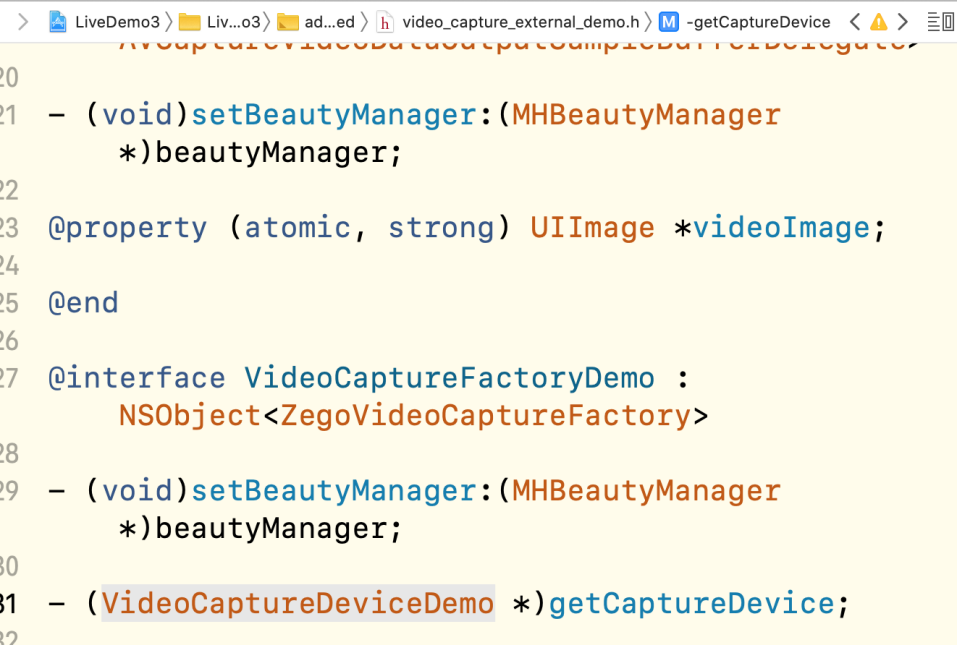This screenshot has height=645, width=957.
Task: Click the @end keyword on line 25
Action: 83,303
